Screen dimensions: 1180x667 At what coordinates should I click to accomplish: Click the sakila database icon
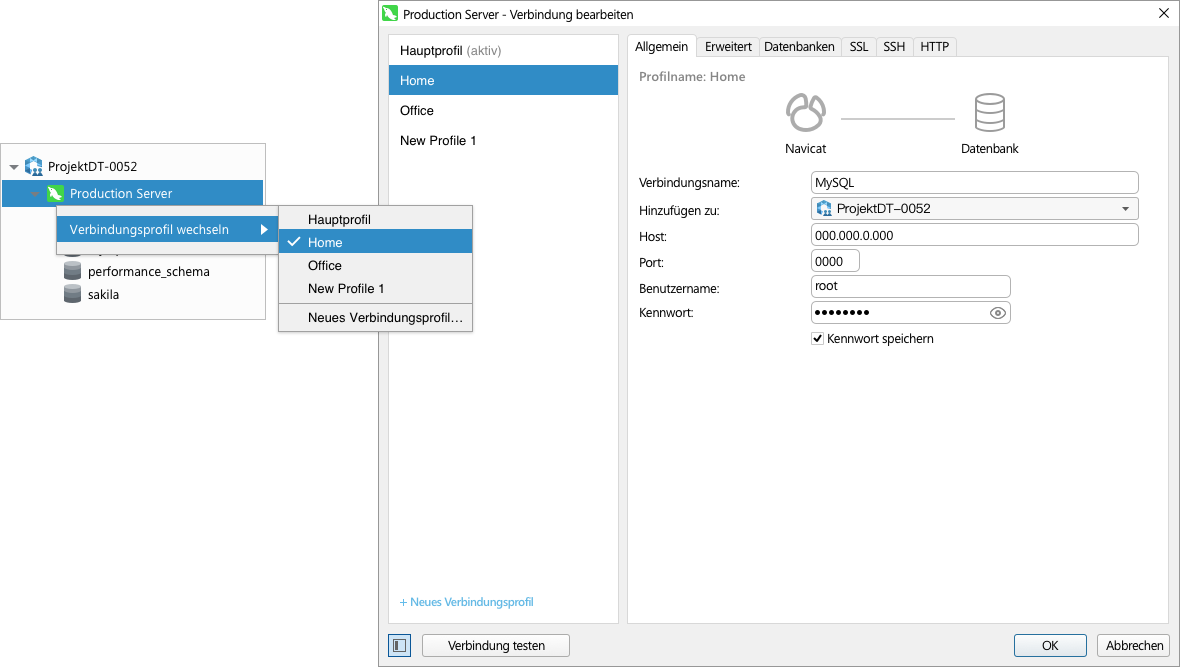(72, 294)
